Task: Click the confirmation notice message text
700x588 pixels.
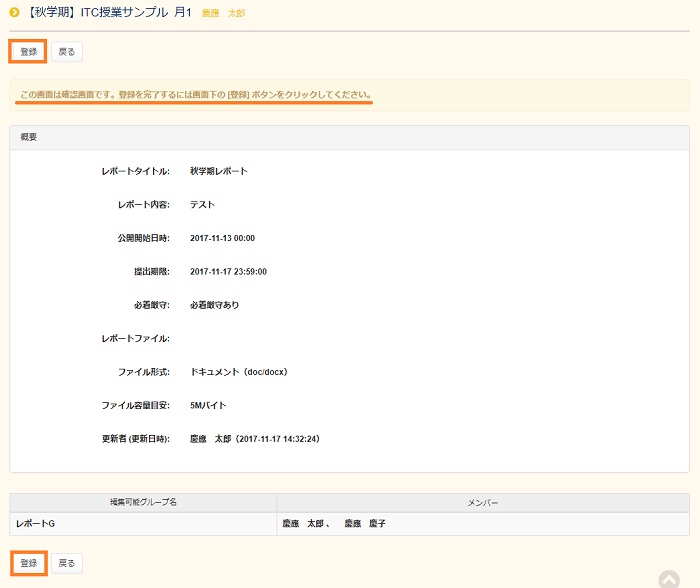Action: coord(196,95)
